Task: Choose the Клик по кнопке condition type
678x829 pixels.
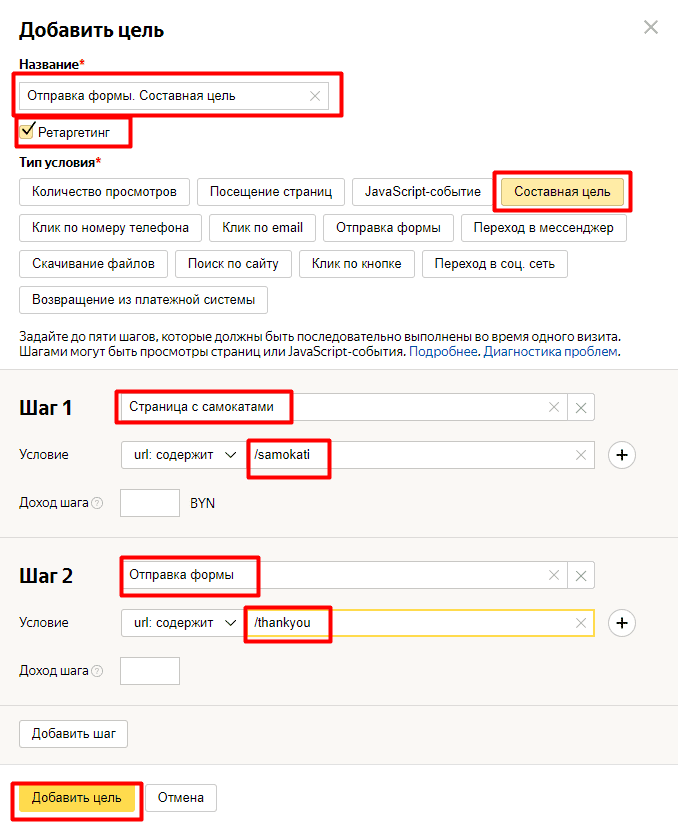Action: [356, 264]
